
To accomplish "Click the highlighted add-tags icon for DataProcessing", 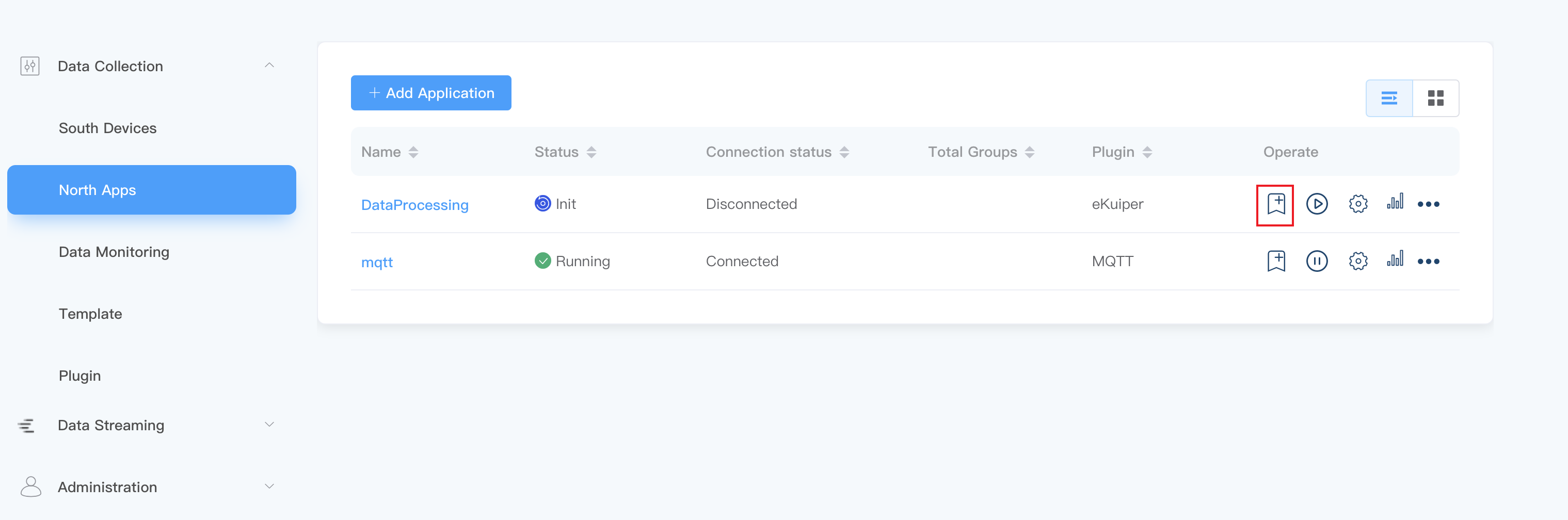I will 1275,204.
